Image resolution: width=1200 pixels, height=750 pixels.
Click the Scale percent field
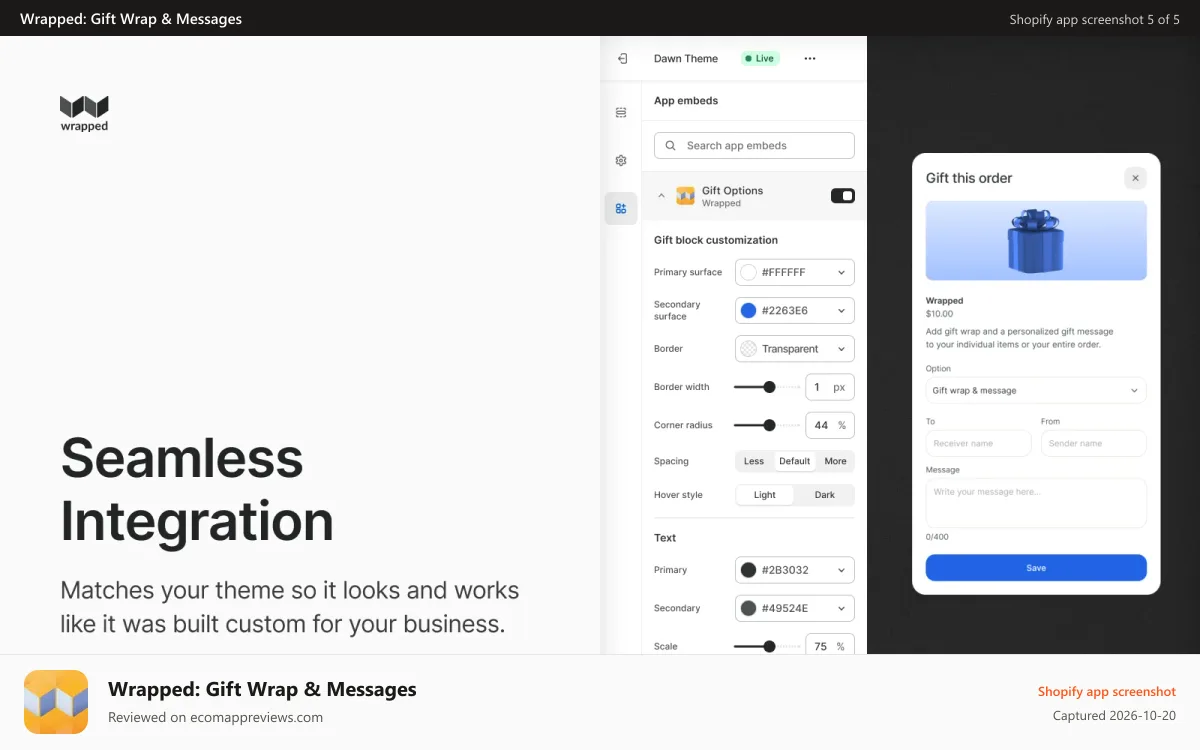coord(830,645)
